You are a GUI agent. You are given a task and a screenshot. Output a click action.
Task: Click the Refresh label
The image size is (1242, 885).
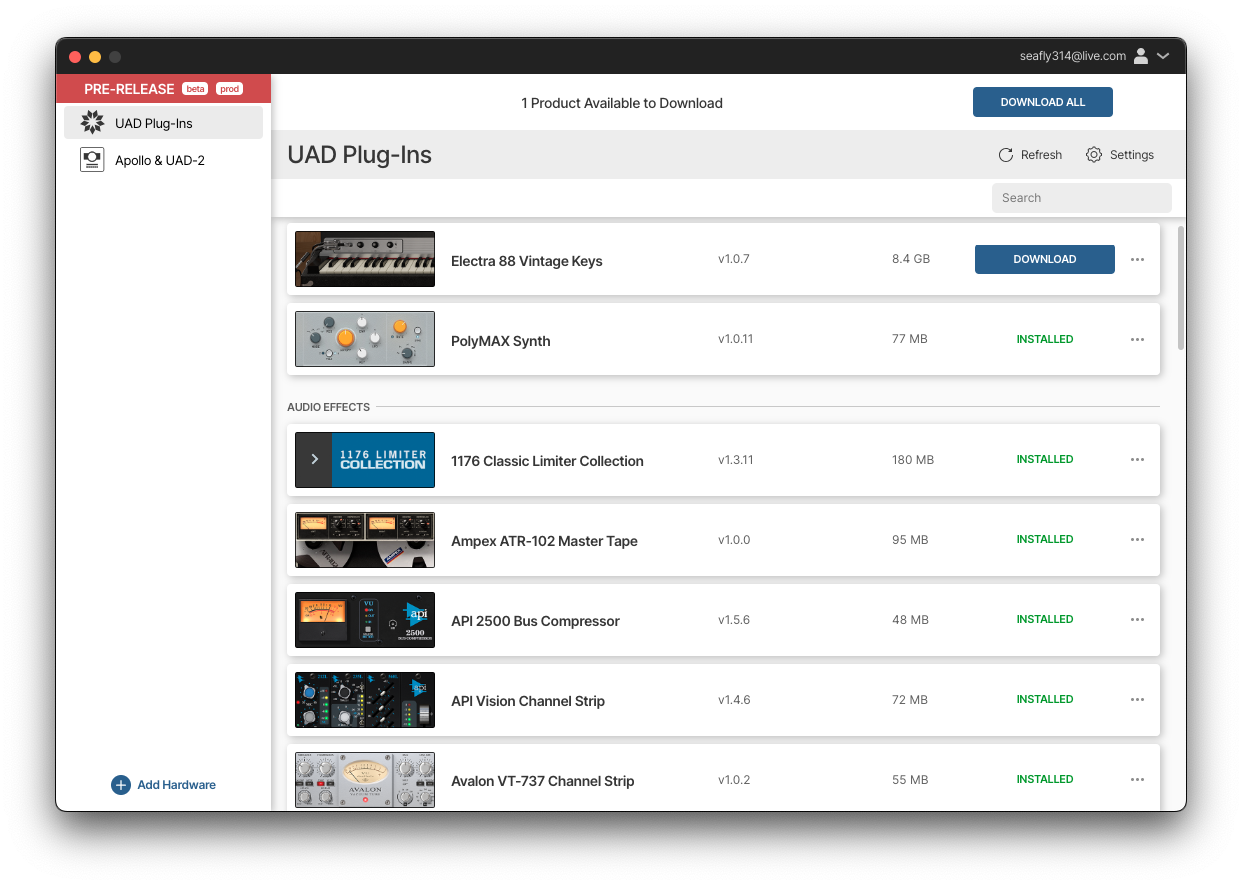[x=1041, y=155]
